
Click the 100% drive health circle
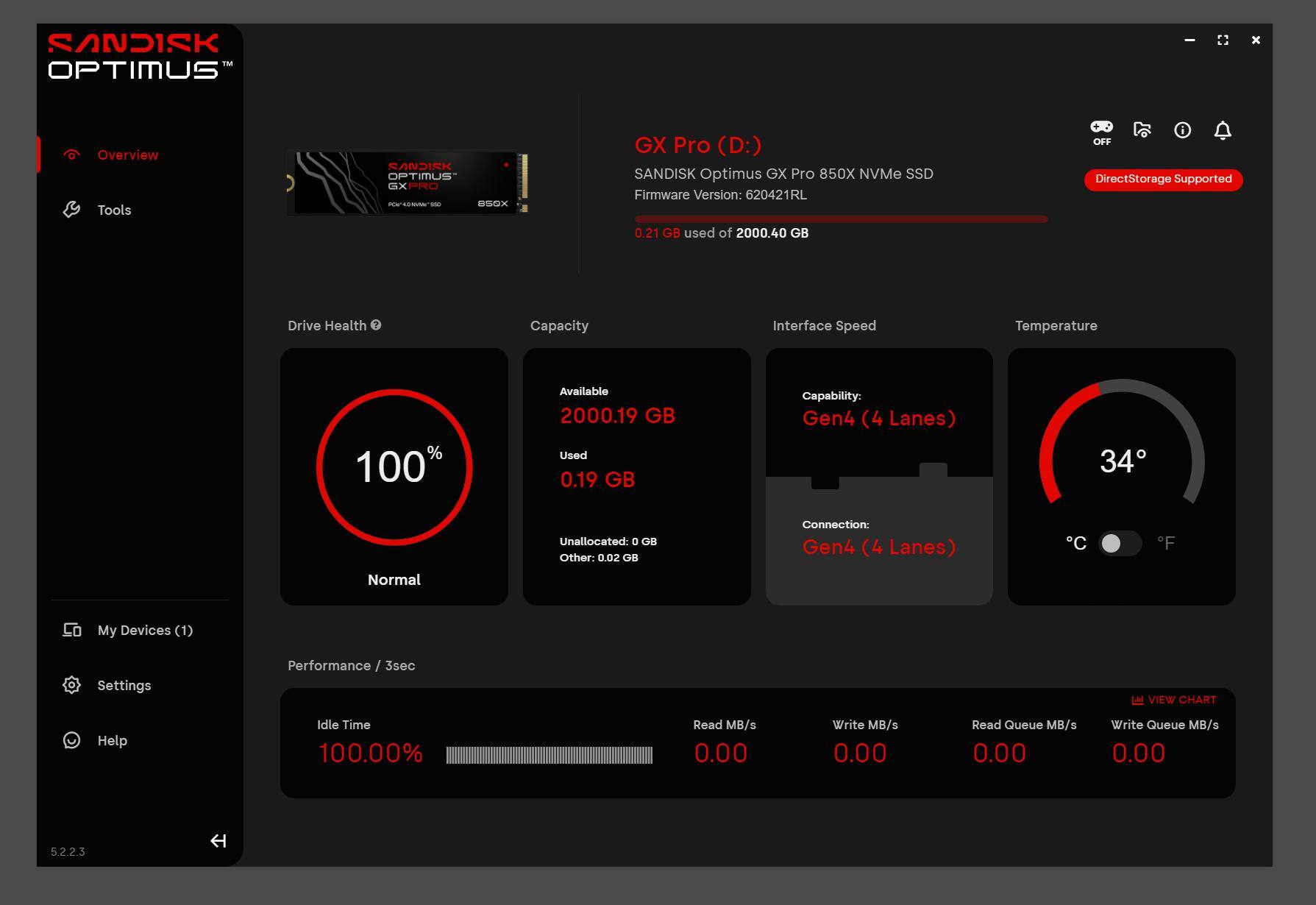tap(394, 467)
